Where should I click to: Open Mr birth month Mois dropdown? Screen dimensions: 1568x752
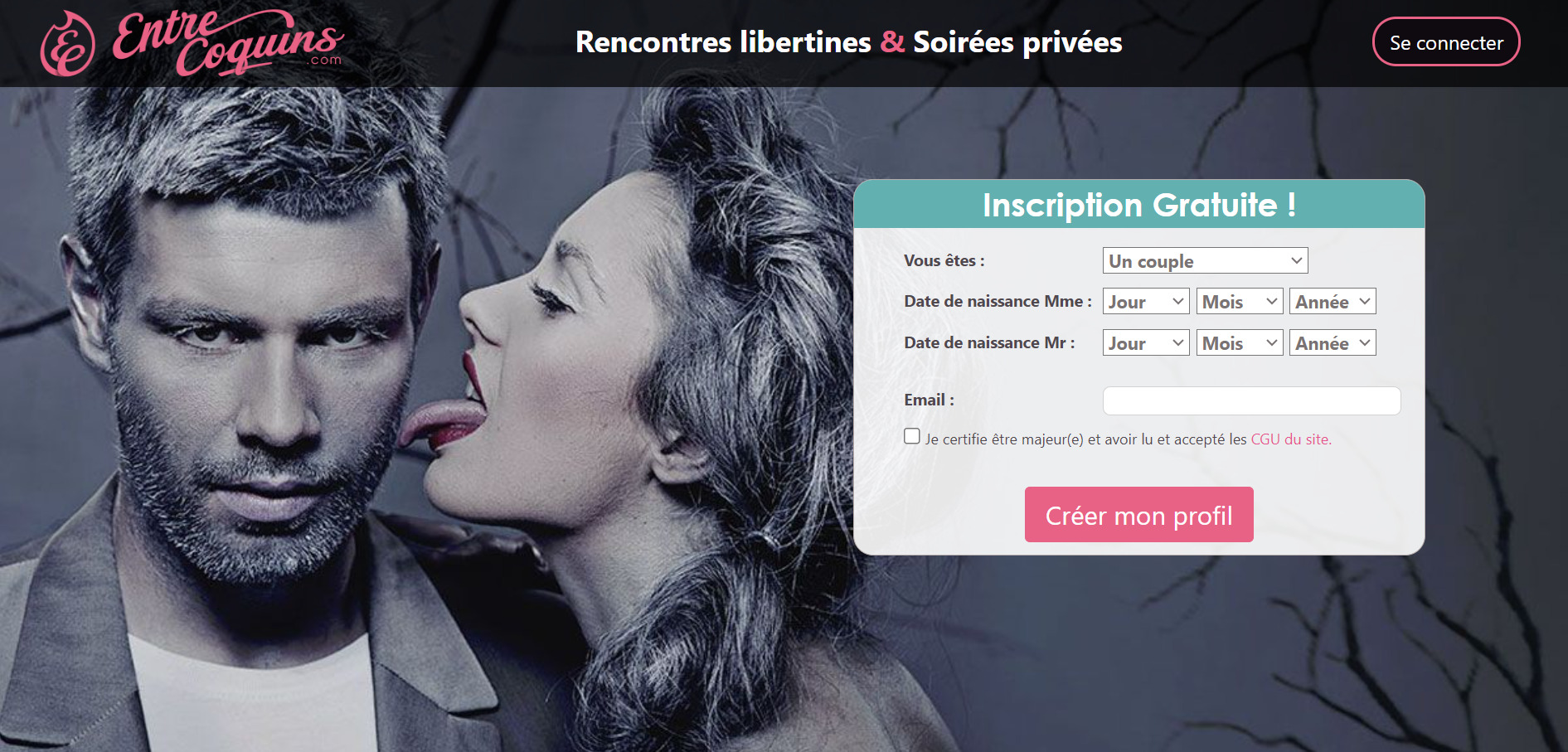pyautogui.click(x=1240, y=342)
